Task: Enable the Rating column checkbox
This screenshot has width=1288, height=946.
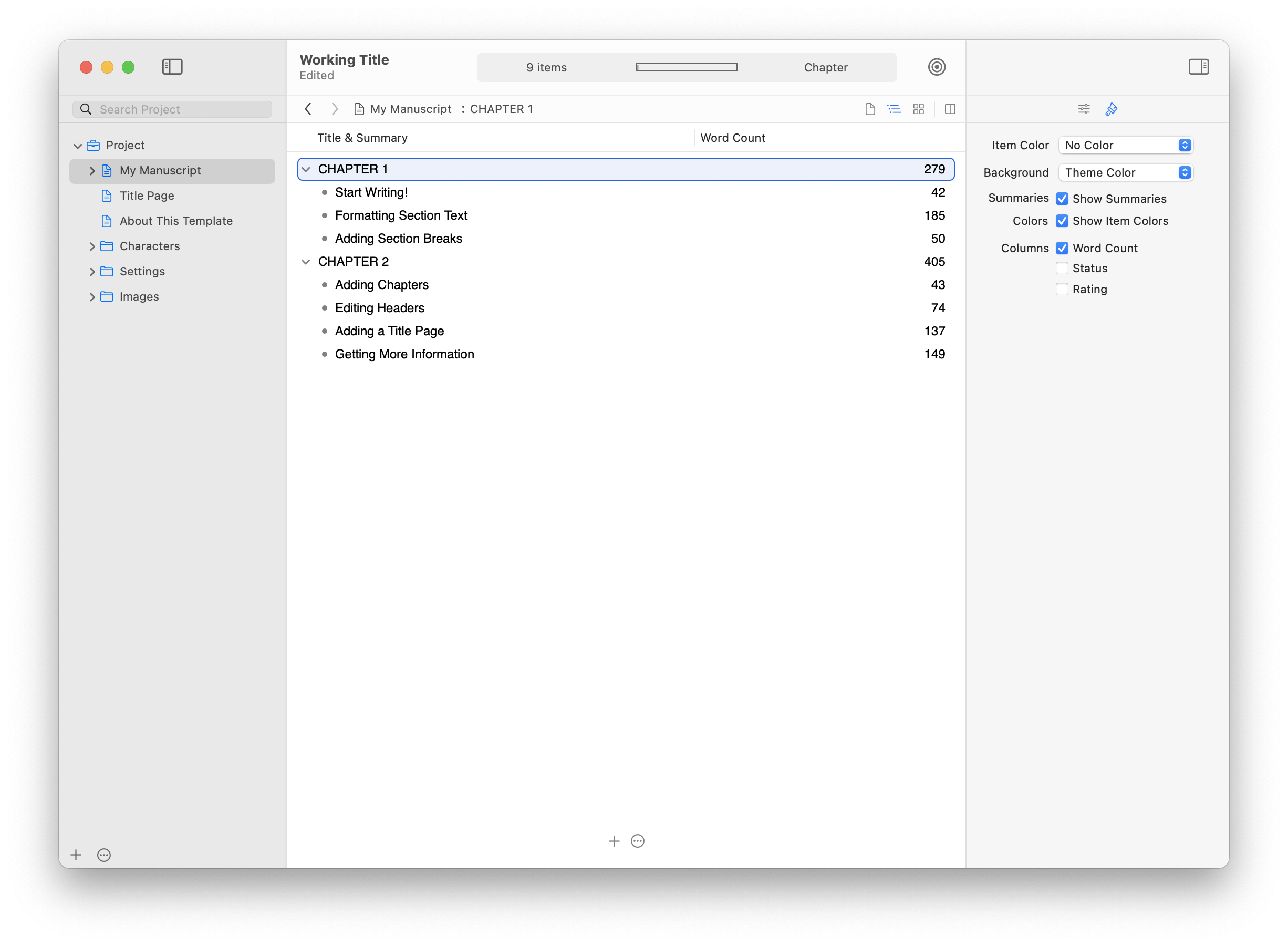Action: pyautogui.click(x=1062, y=289)
